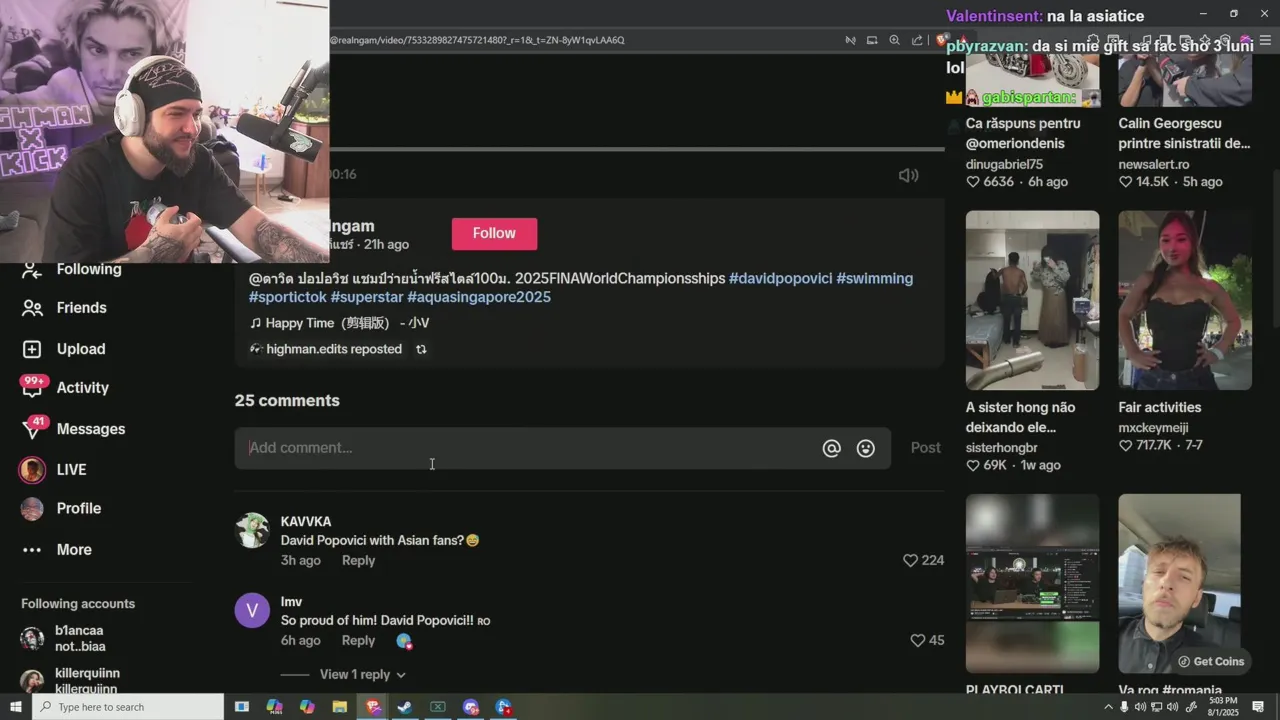Mute the video with the speaker icon

click(908, 175)
